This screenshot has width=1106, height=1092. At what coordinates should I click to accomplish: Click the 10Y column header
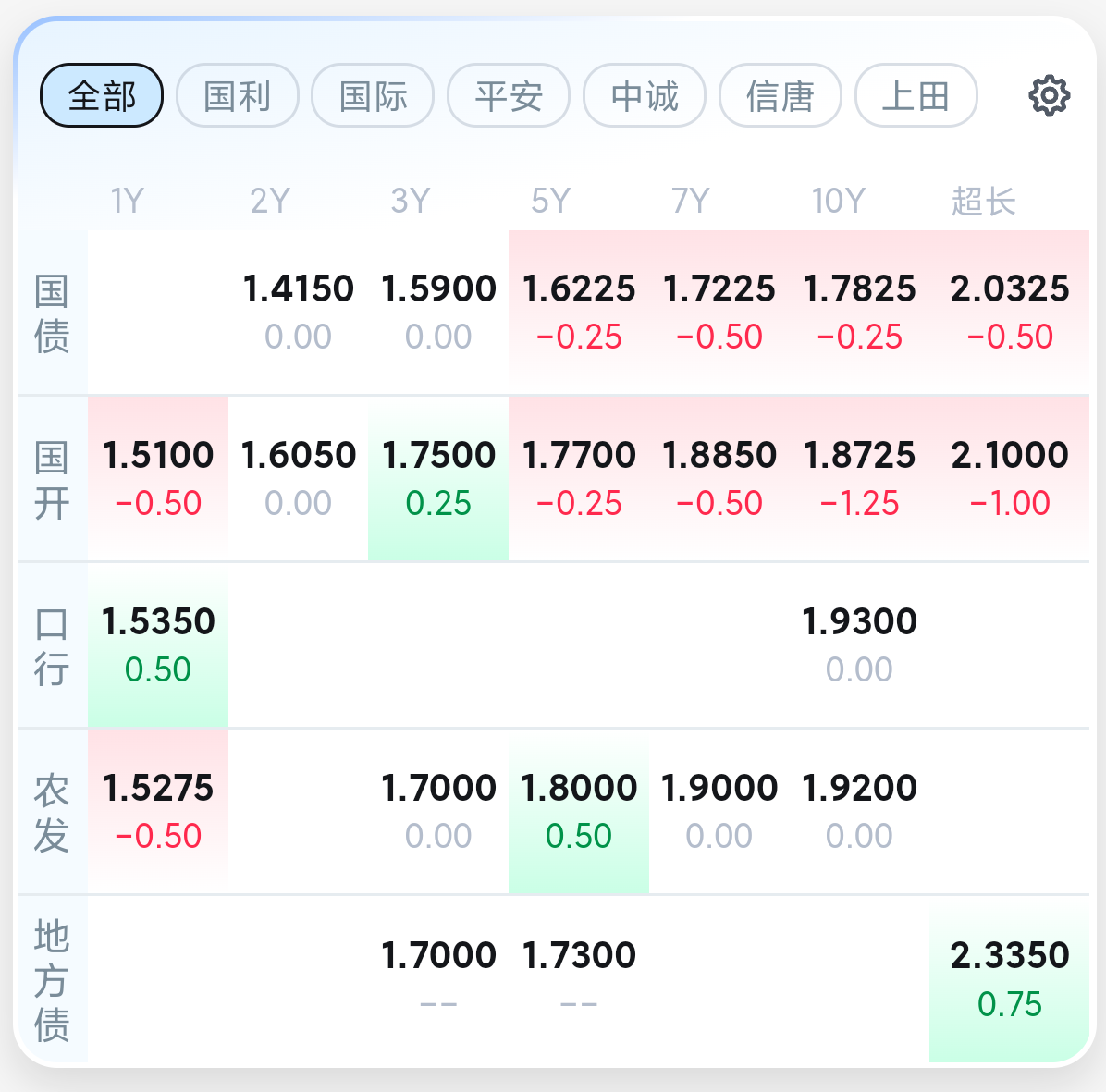coord(838,201)
